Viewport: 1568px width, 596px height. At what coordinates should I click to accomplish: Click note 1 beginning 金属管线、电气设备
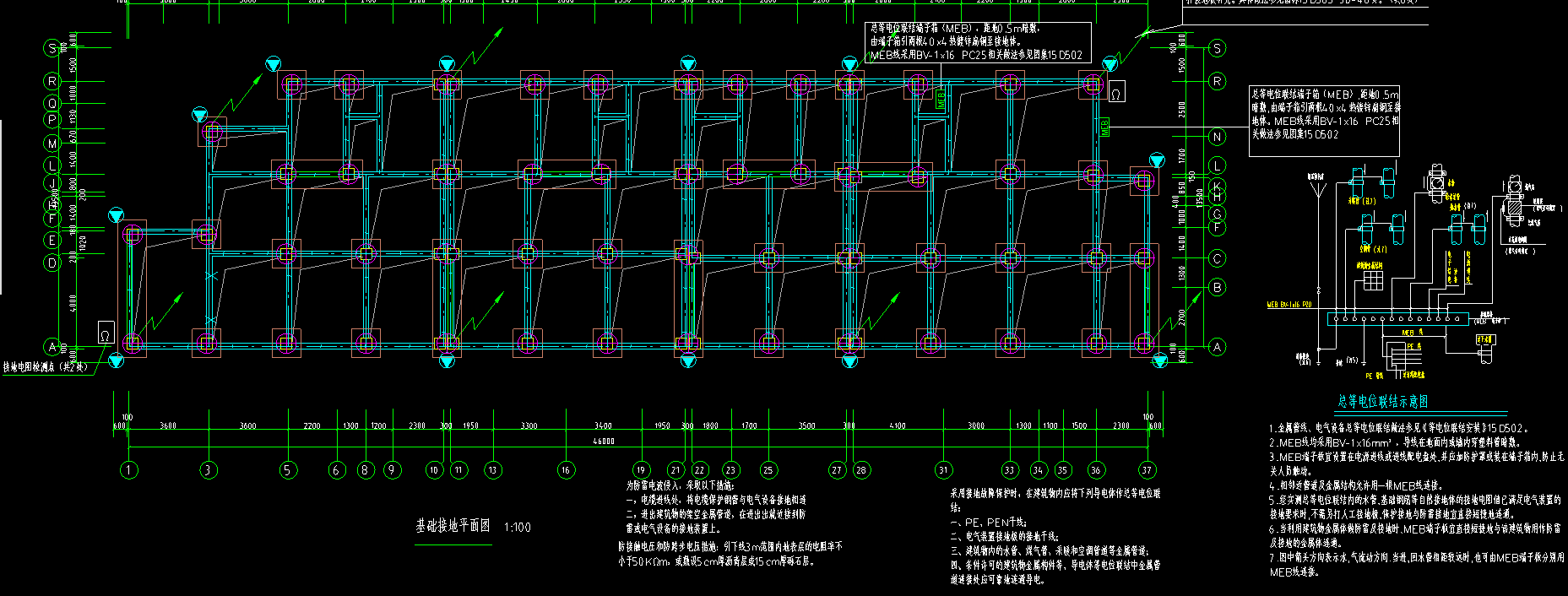(x=1399, y=428)
